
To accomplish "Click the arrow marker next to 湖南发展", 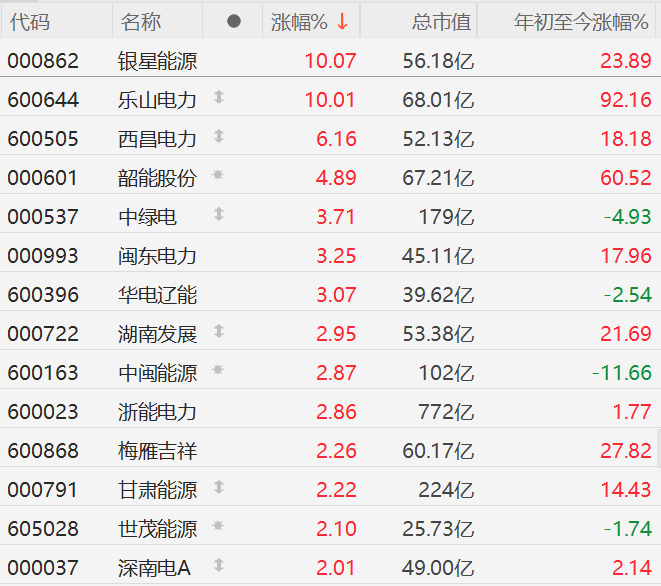I will 218,331.
